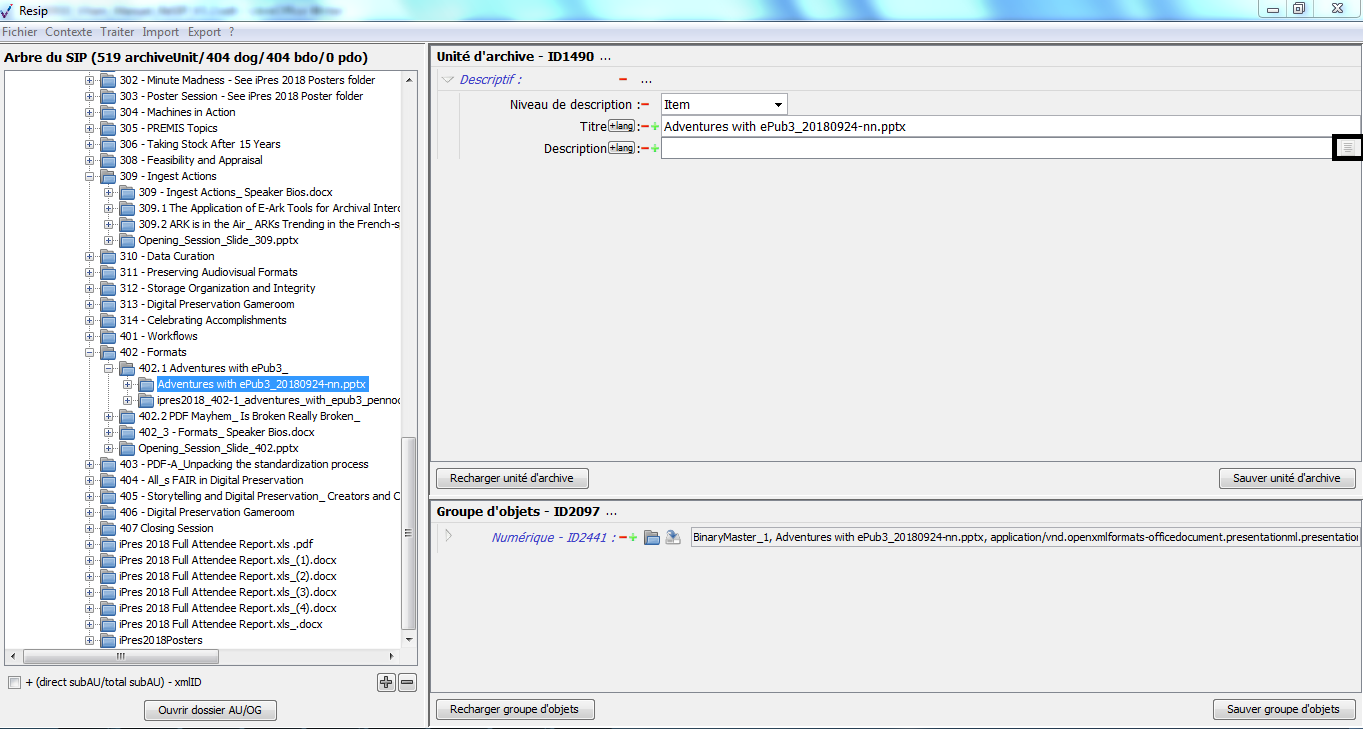Collapse the Descriptif section triangle

click(447, 80)
